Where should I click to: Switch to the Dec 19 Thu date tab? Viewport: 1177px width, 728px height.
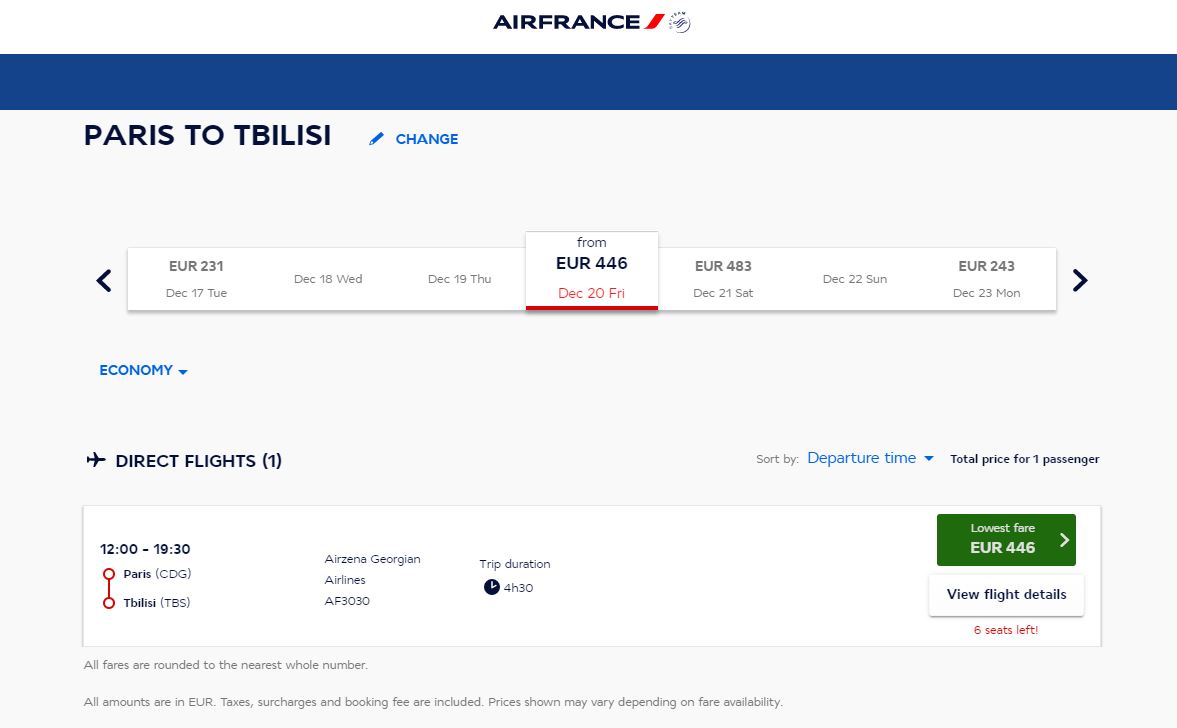click(459, 279)
